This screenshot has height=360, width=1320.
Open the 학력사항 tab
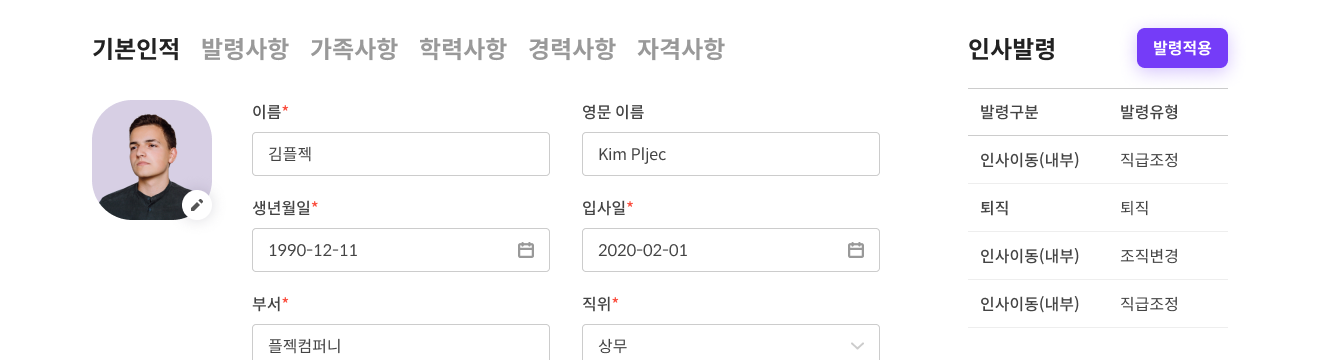pyautogui.click(x=463, y=48)
